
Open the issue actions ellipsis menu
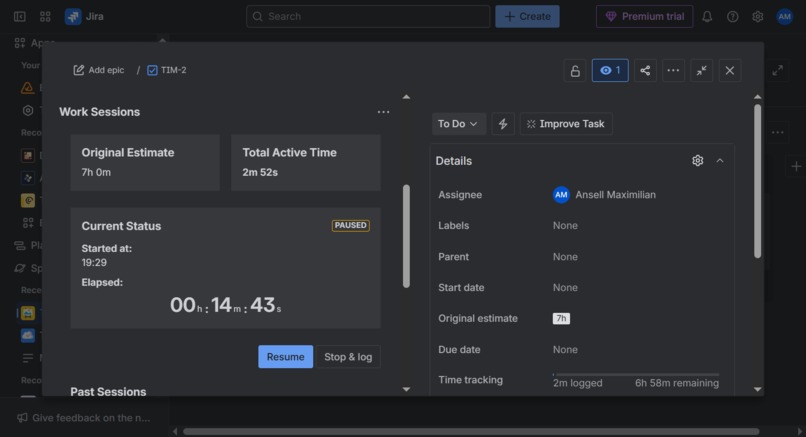click(x=673, y=70)
